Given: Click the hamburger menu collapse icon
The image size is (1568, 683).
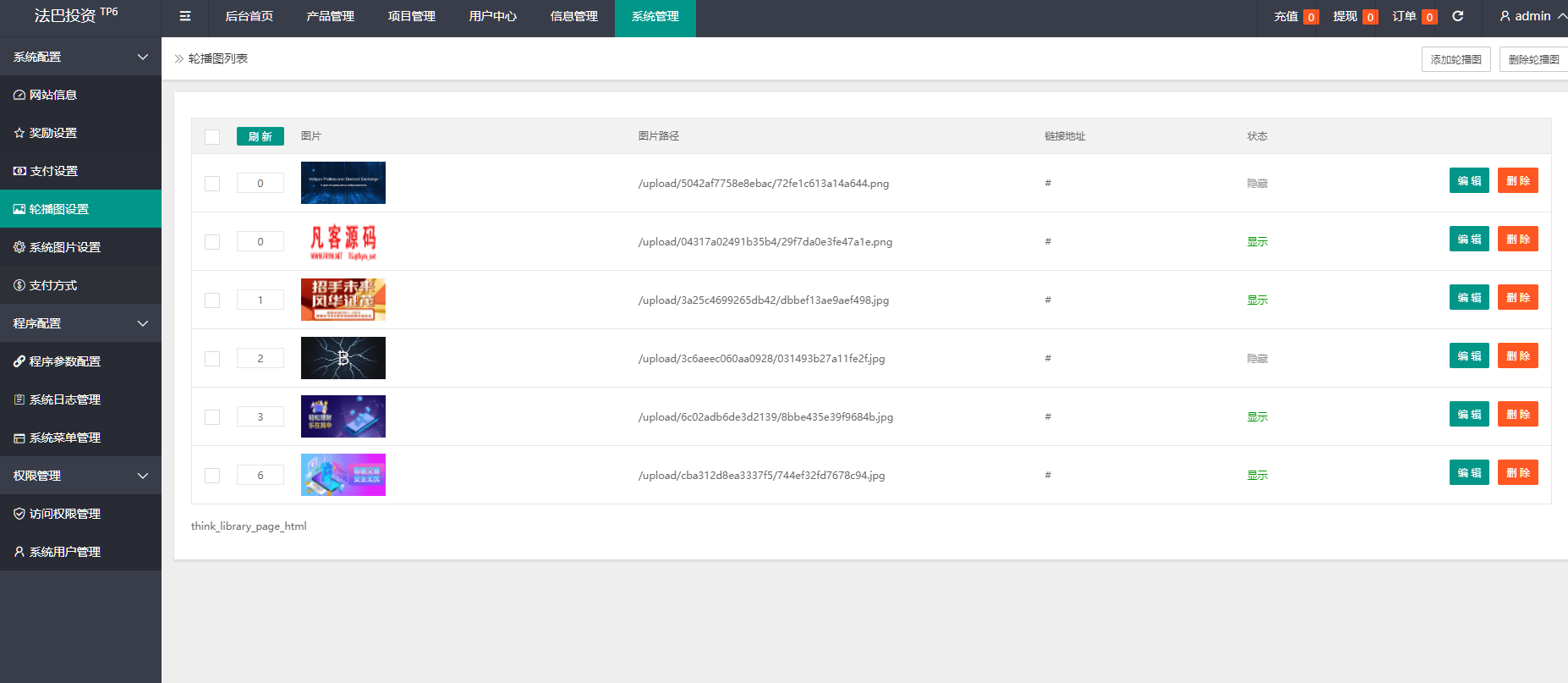Looking at the screenshot, I should tap(185, 16).
